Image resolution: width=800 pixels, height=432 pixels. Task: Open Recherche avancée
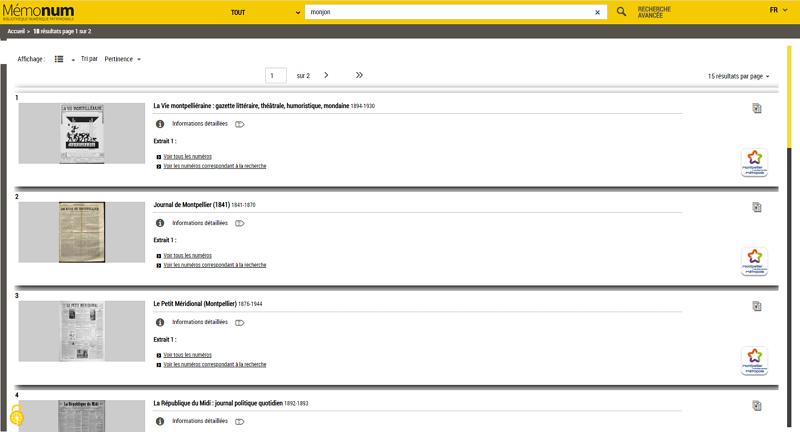point(654,12)
